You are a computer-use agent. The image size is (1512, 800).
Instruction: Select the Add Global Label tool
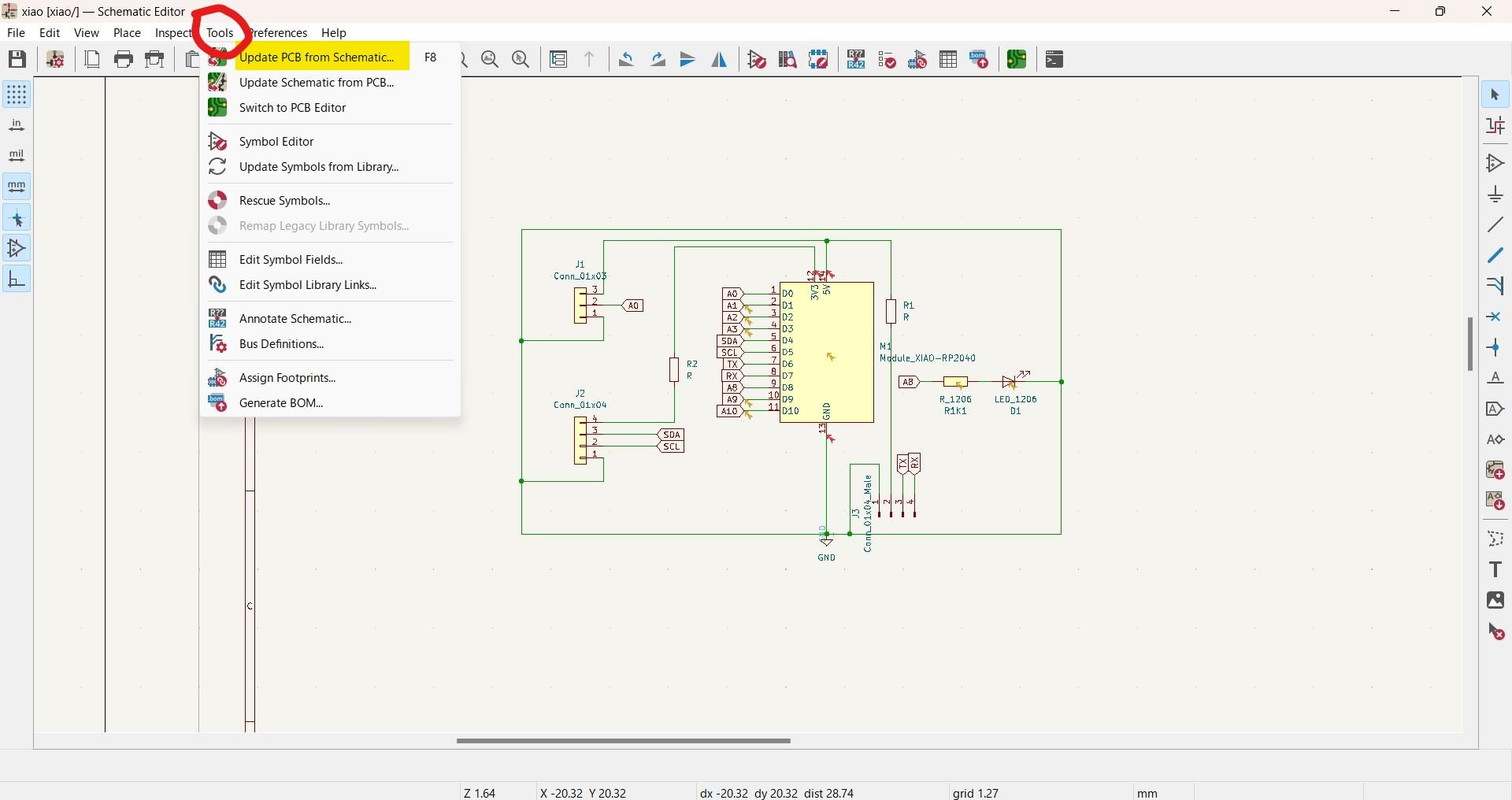pyautogui.click(x=1496, y=409)
